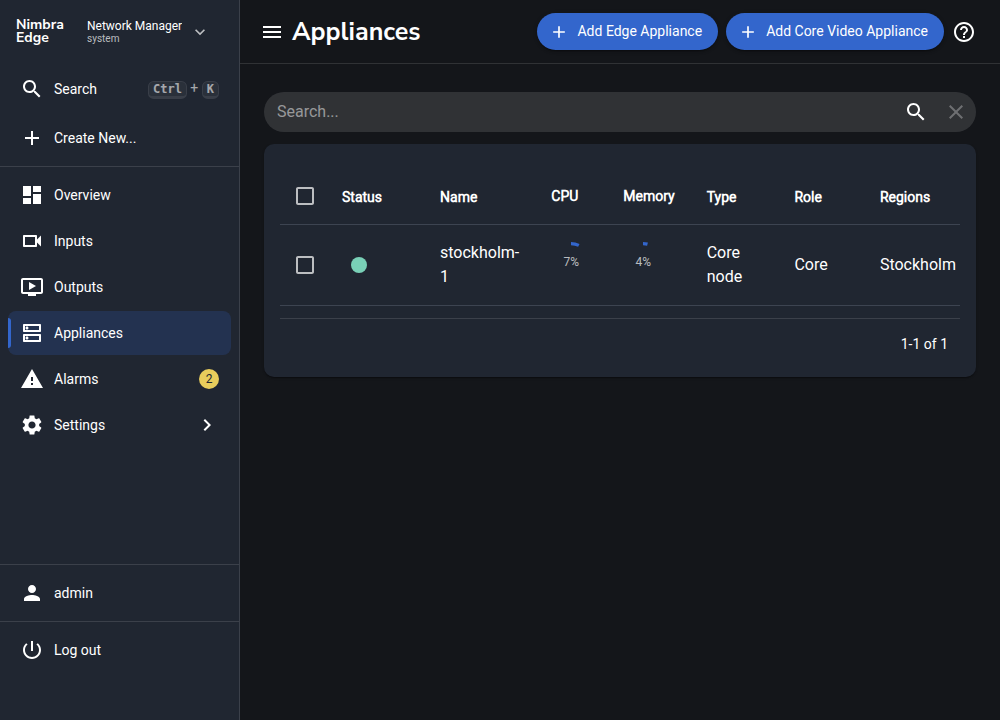The height and width of the screenshot is (720, 1000).
Task: Go to Overview in the sidebar
Action: click(x=119, y=195)
